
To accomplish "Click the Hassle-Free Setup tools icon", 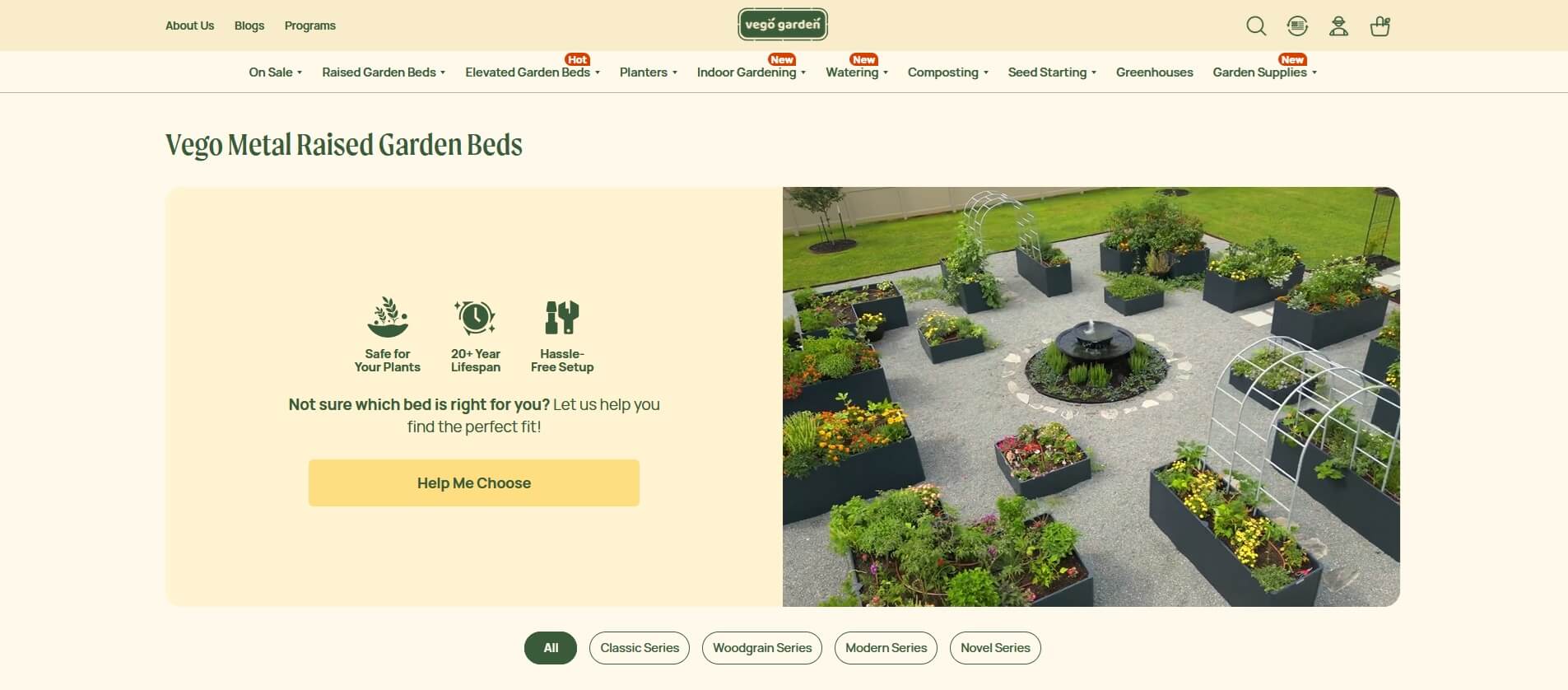I will pyautogui.click(x=562, y=317).
